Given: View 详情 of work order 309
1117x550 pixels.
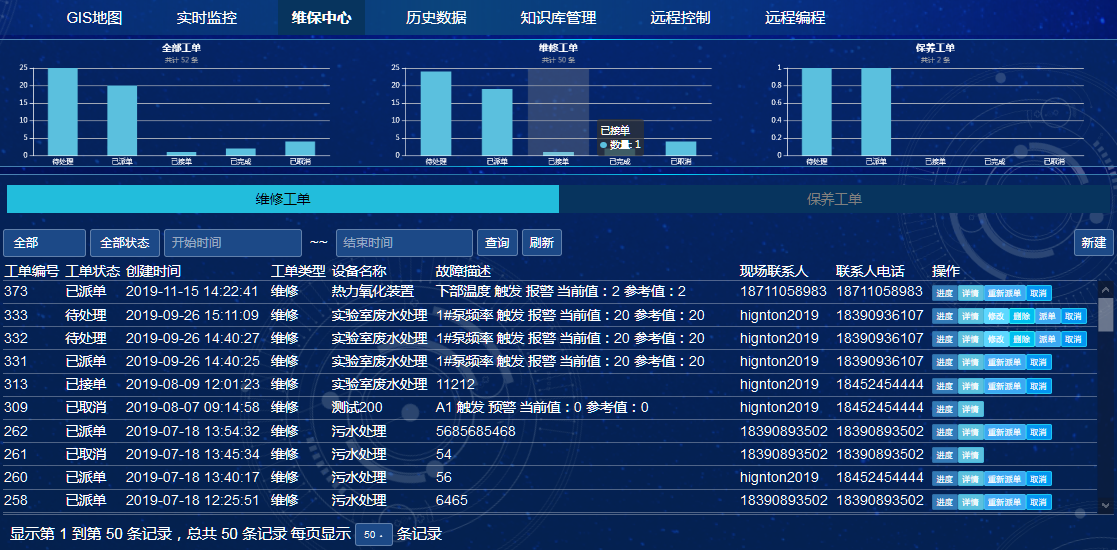Looking at the screenshot, I should [970, 409].
